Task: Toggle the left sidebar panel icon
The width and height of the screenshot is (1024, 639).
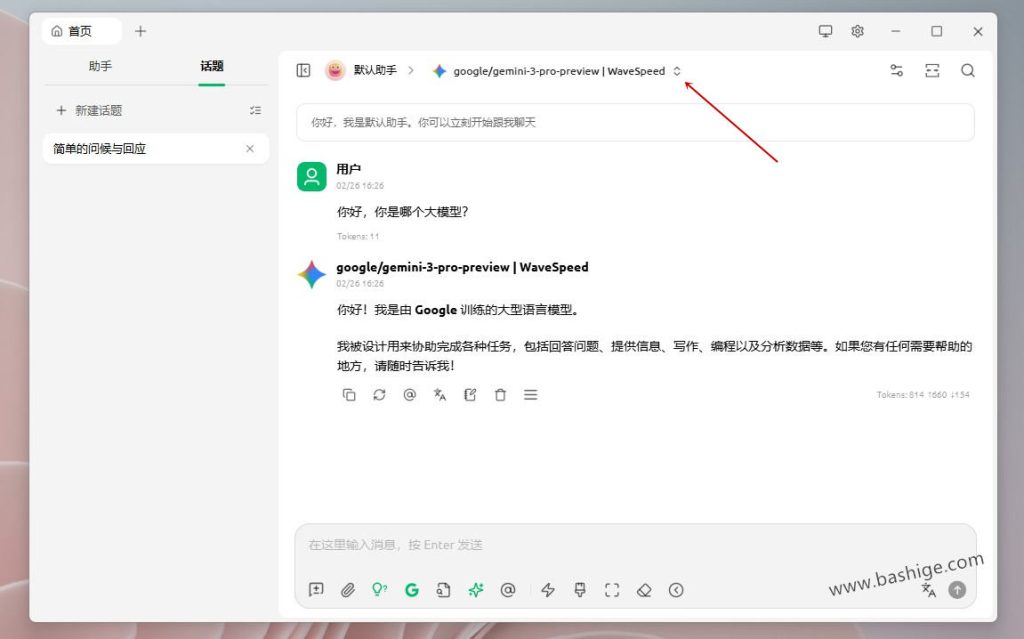Action: [303, 70]
